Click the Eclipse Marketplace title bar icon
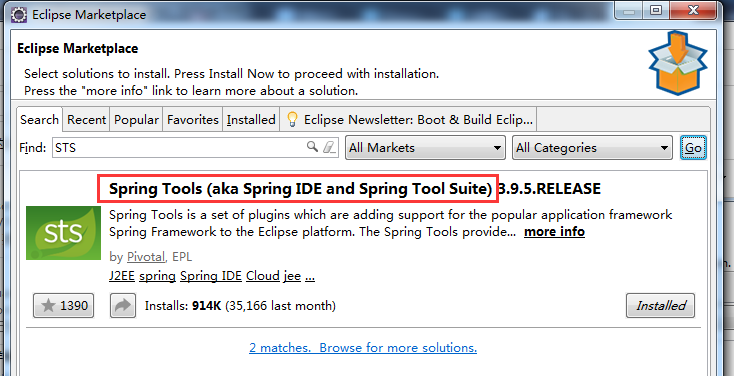734x376 pixels. (19, 15)
